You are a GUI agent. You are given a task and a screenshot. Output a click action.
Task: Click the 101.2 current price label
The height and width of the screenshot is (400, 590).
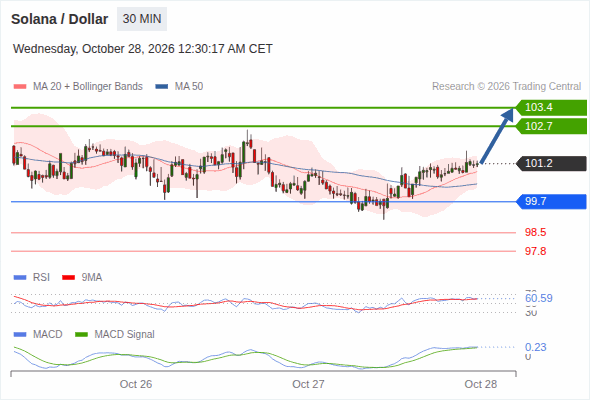[x=551, y=163]
